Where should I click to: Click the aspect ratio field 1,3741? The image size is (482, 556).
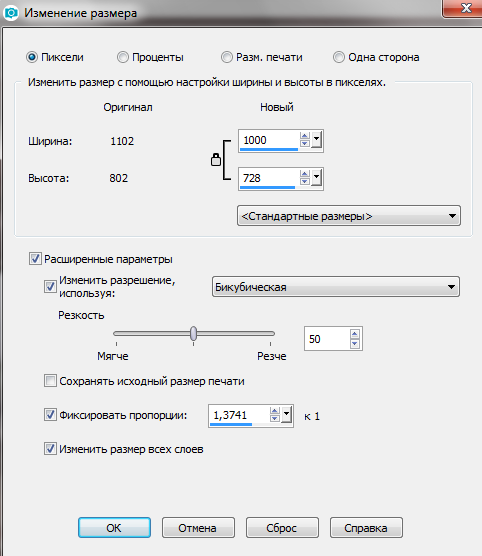coord(239,415)
